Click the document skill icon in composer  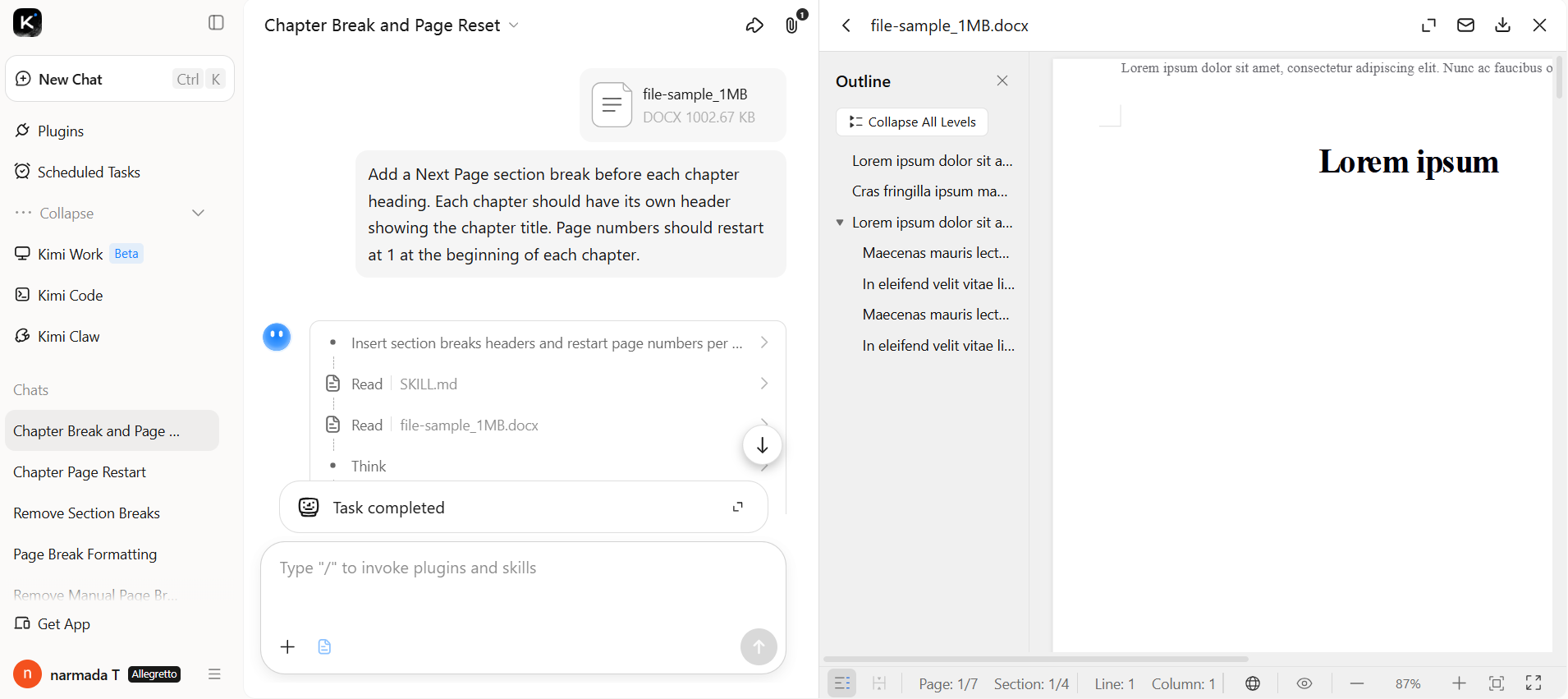coord(324,647)
